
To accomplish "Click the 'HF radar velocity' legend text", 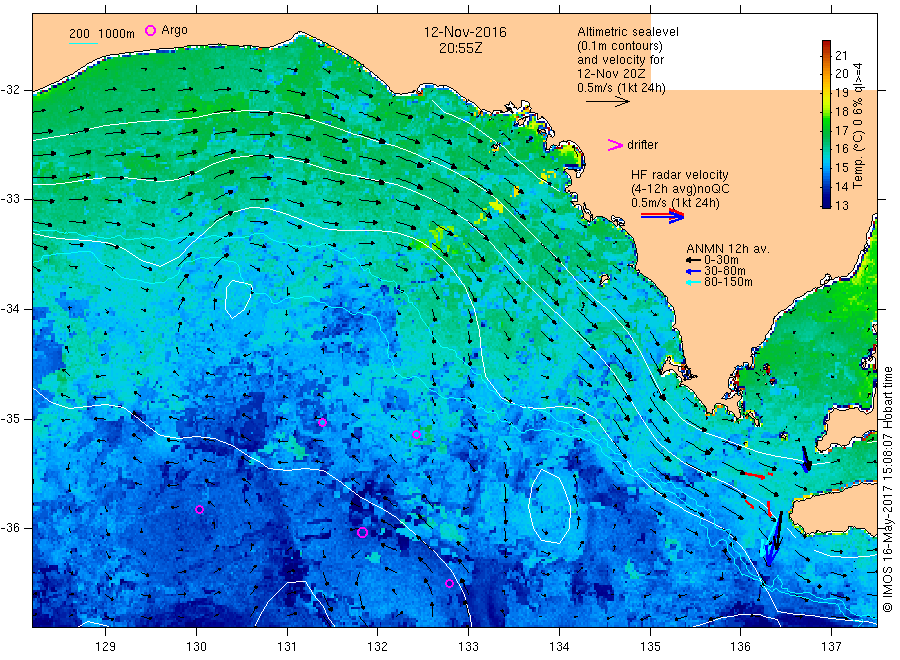I will click(x=680, y=175).
